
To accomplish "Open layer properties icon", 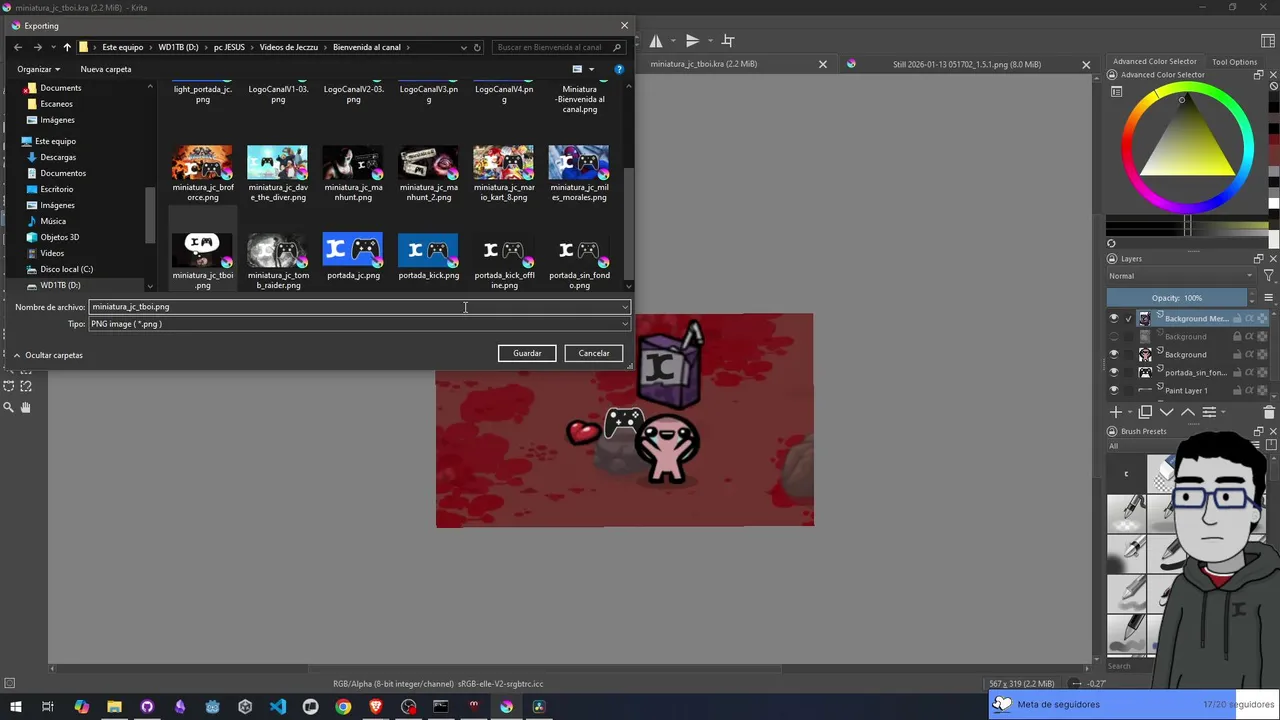I will pos(1209,412).
